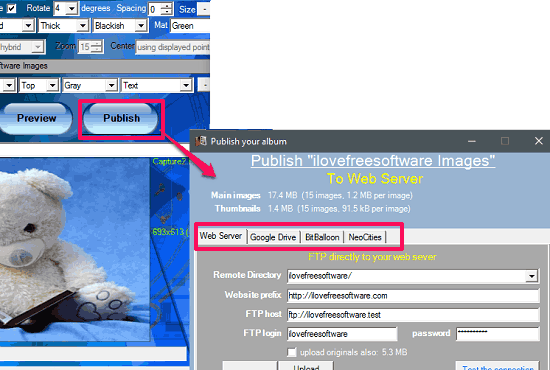Click the Upload button
The height and width of the screenshot is (370, 550).
pos(306,366)
